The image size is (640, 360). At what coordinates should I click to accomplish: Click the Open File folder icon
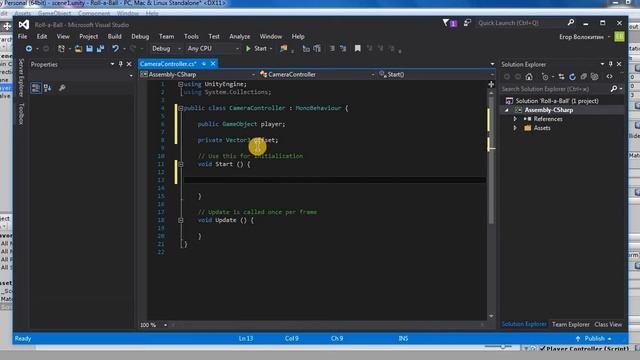click(x=78, y=49)
